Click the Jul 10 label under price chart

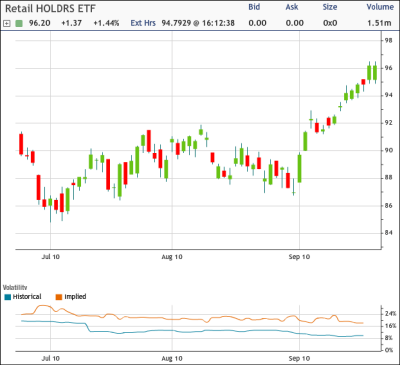click(51, 257)
